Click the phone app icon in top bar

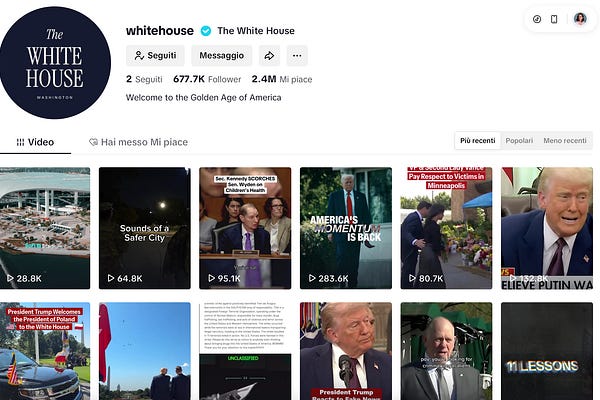(554, 19)
